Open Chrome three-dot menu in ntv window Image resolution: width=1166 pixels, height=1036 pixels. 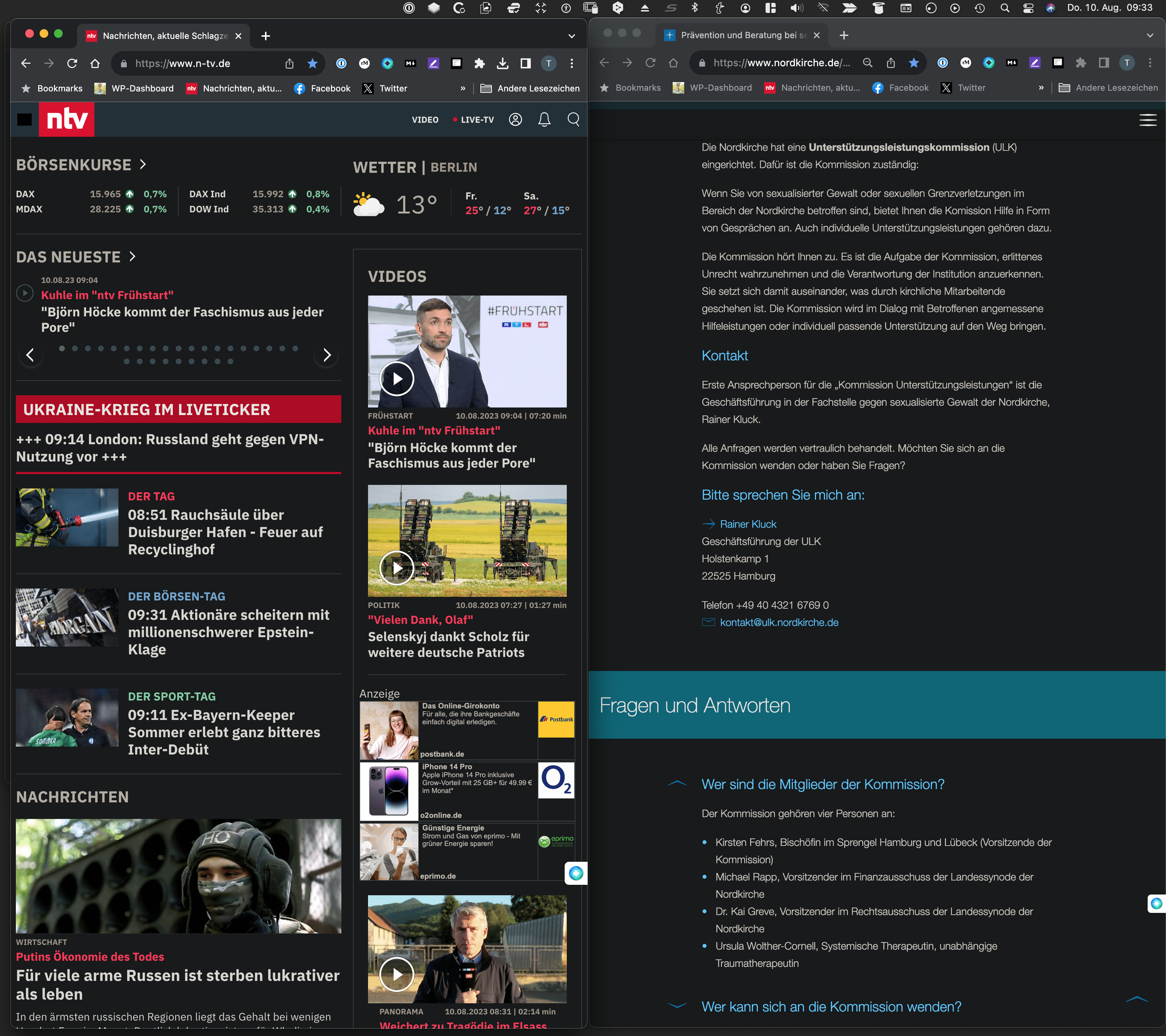tap(571, 63)
